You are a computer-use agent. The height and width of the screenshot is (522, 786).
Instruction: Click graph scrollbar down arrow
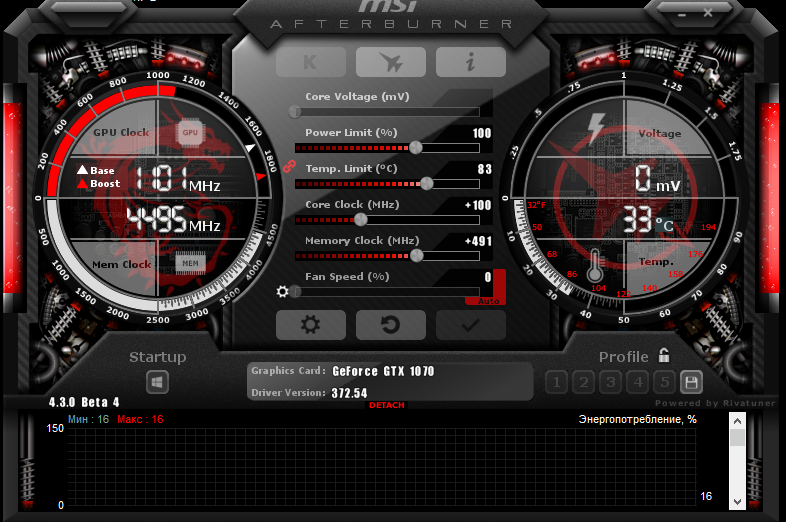click(737, 501)
